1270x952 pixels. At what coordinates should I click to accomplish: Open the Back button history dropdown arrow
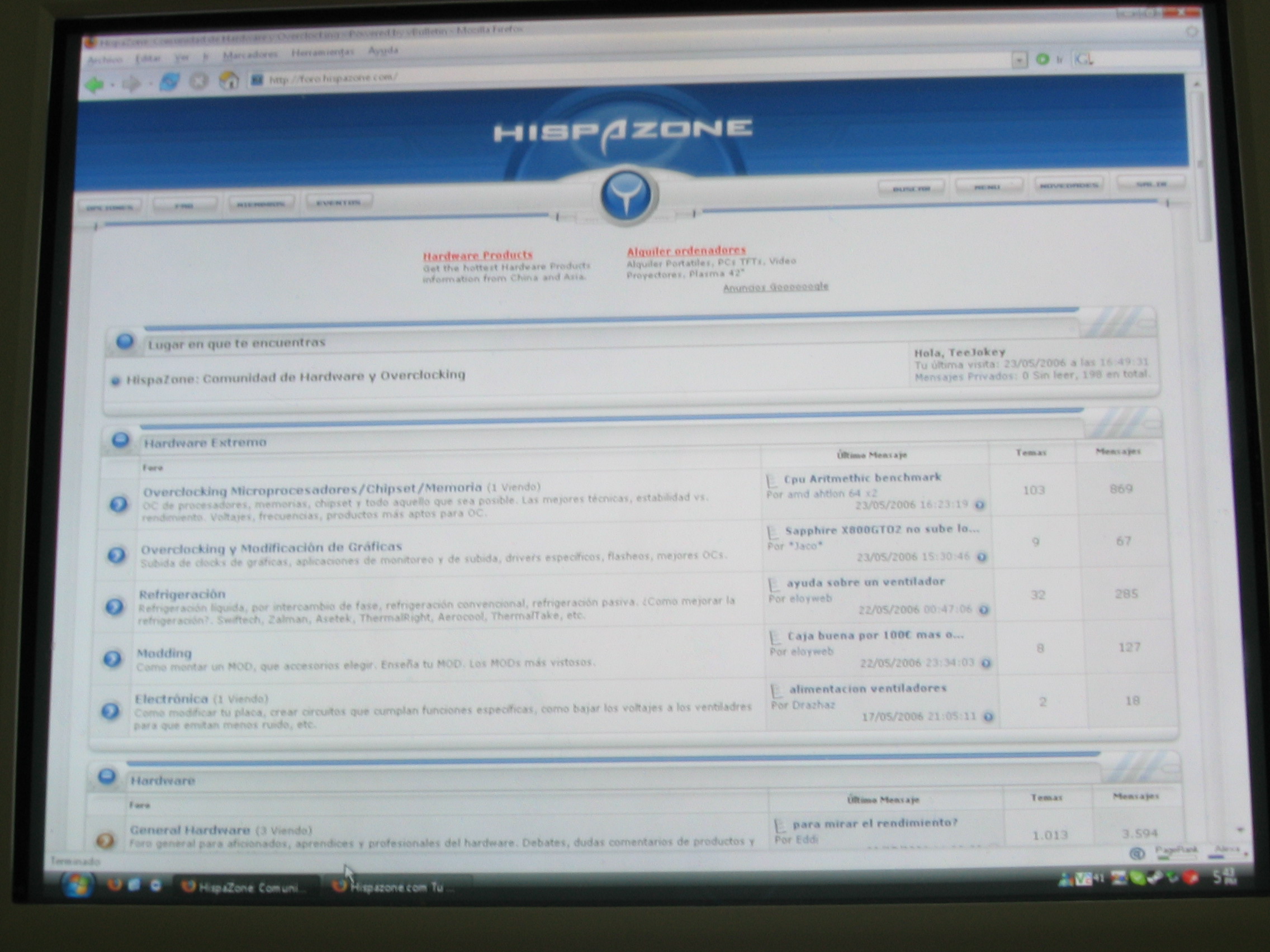pos(112,85)
